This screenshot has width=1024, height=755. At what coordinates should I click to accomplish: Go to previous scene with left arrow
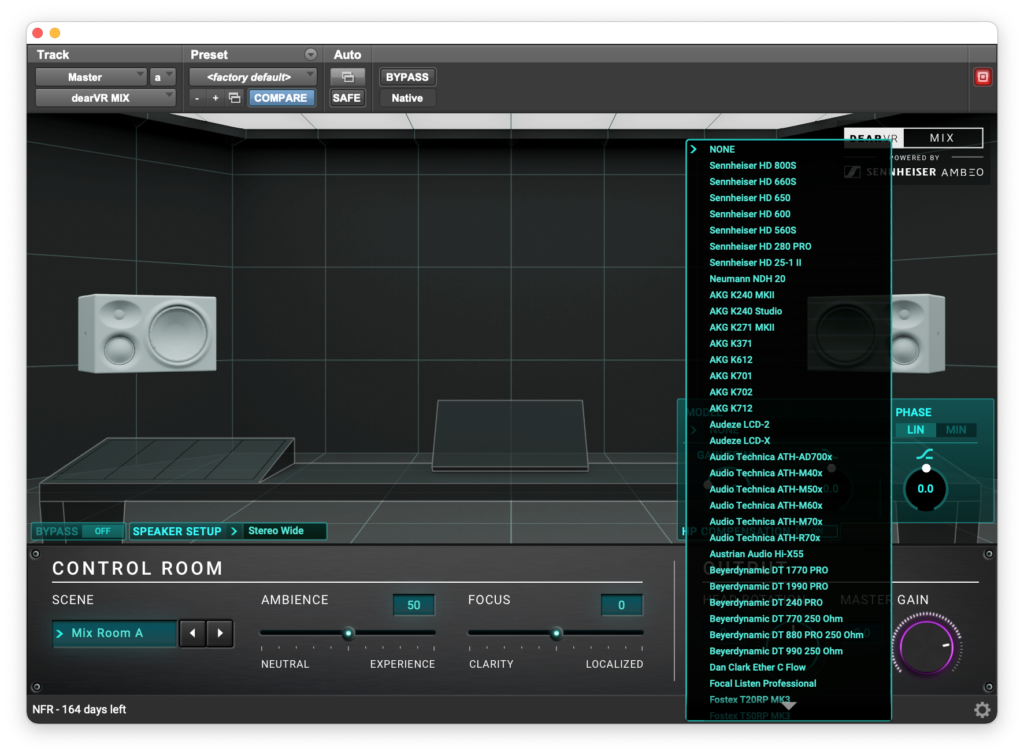point(193,633)
